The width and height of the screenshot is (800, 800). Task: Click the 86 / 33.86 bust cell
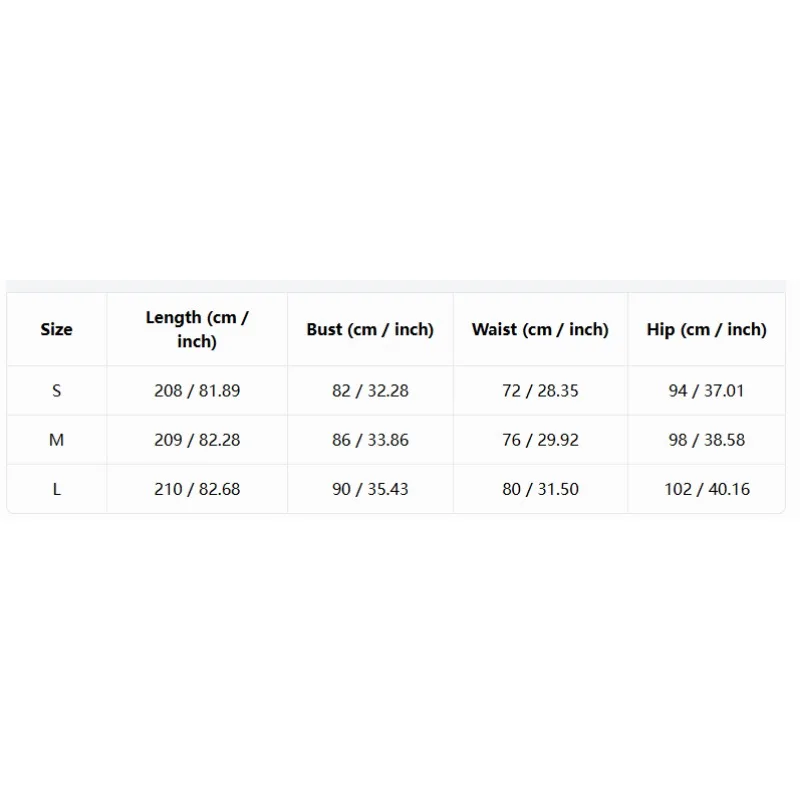370,440
